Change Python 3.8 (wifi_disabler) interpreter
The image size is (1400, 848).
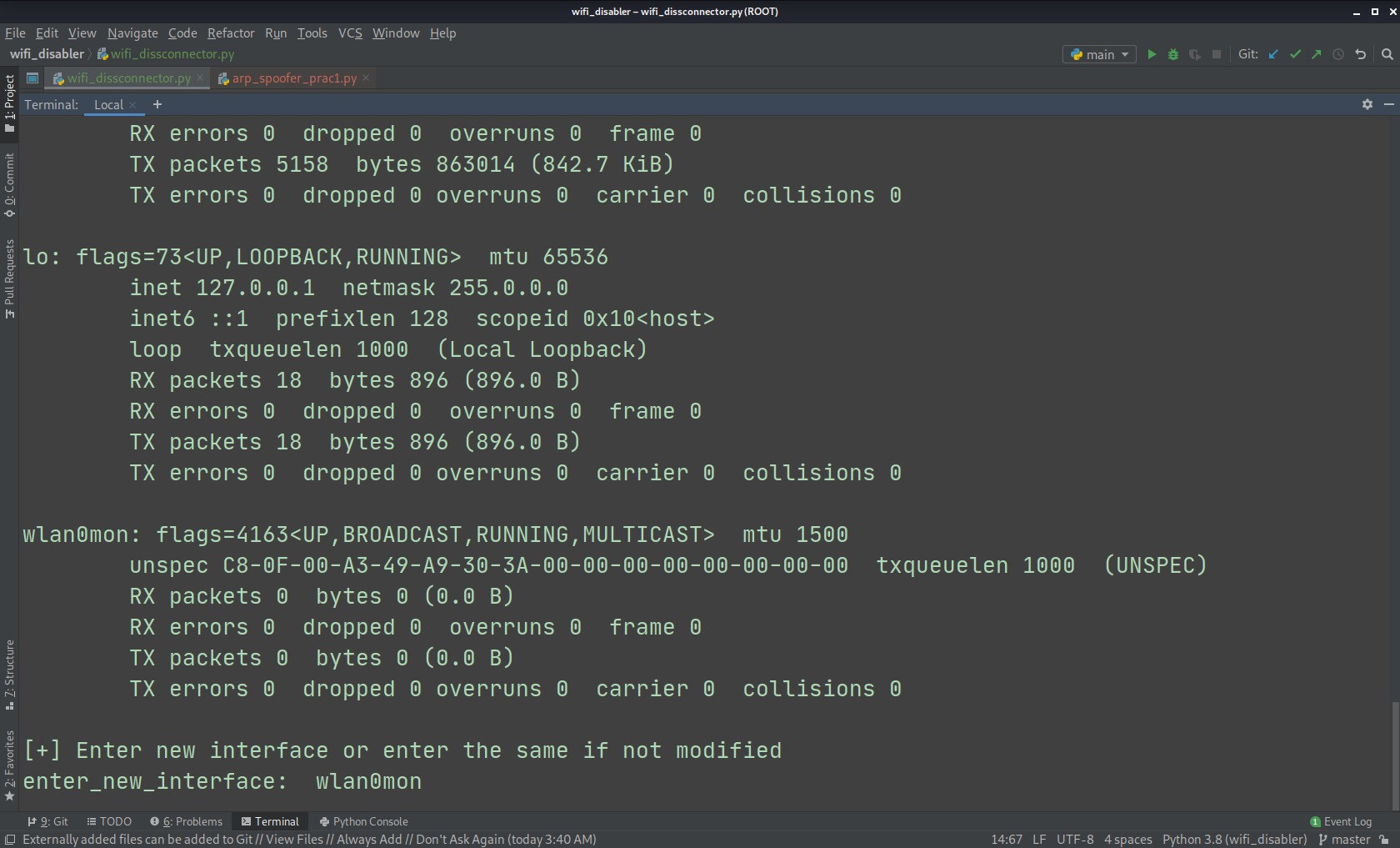point(1235,840)
